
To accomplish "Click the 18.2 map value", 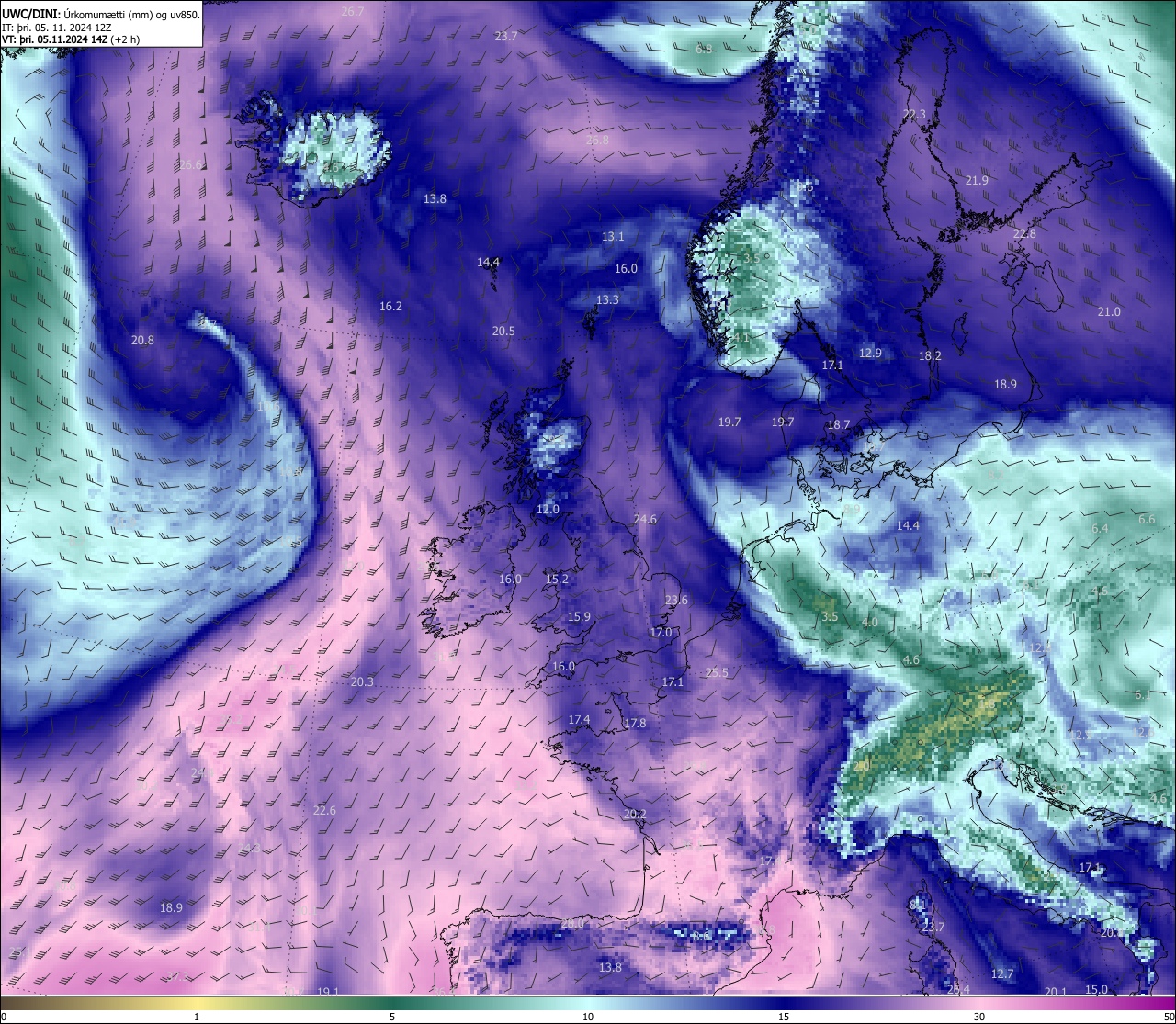I will pyautogui.click(x=930, y=356).
